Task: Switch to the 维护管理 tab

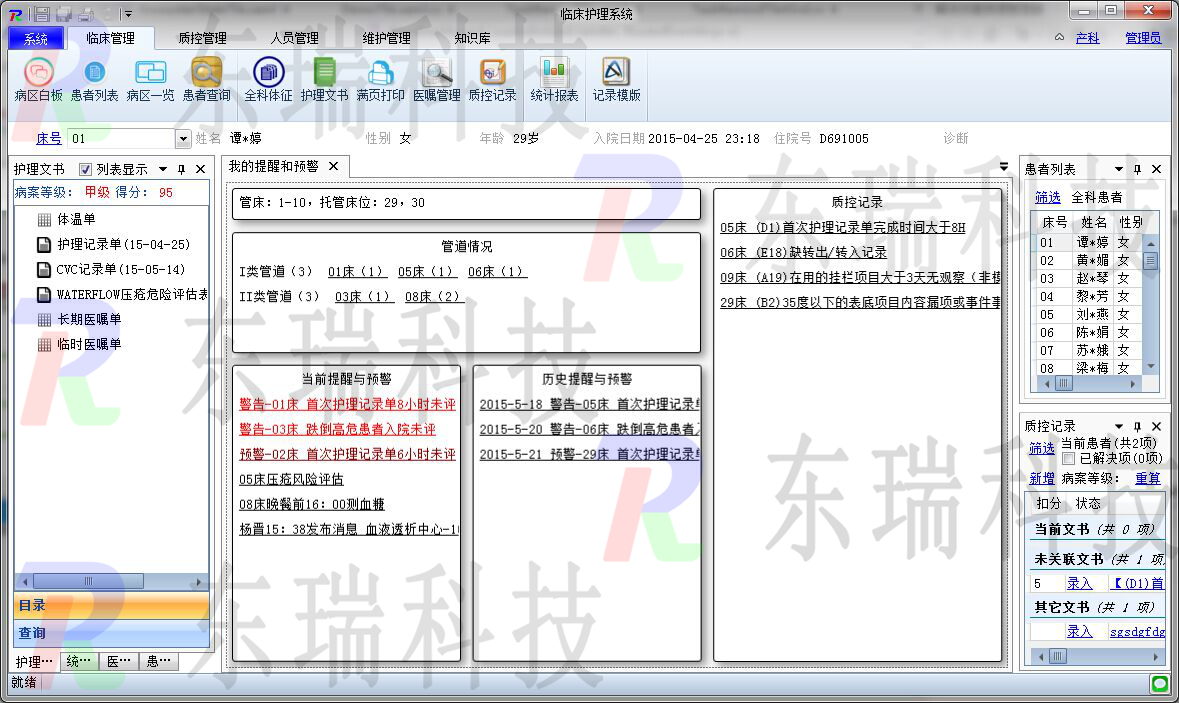Action: (x=386, y=38)
